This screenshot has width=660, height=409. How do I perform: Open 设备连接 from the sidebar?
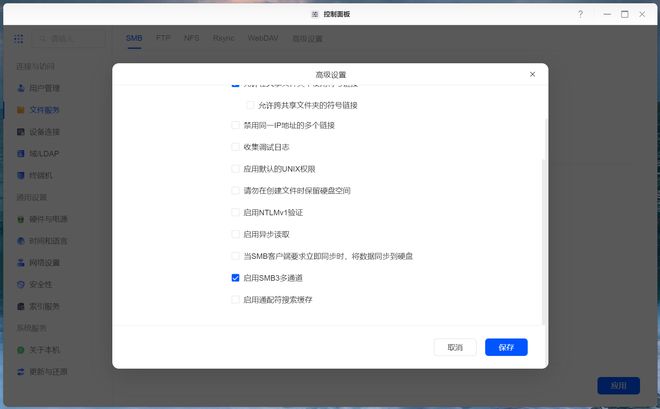click(44, 132)
